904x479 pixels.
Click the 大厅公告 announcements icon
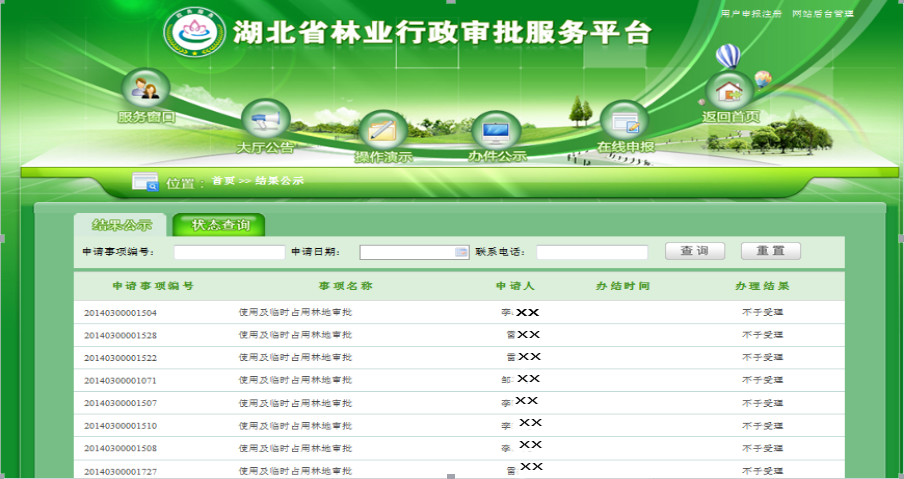[x=265, y=121]
